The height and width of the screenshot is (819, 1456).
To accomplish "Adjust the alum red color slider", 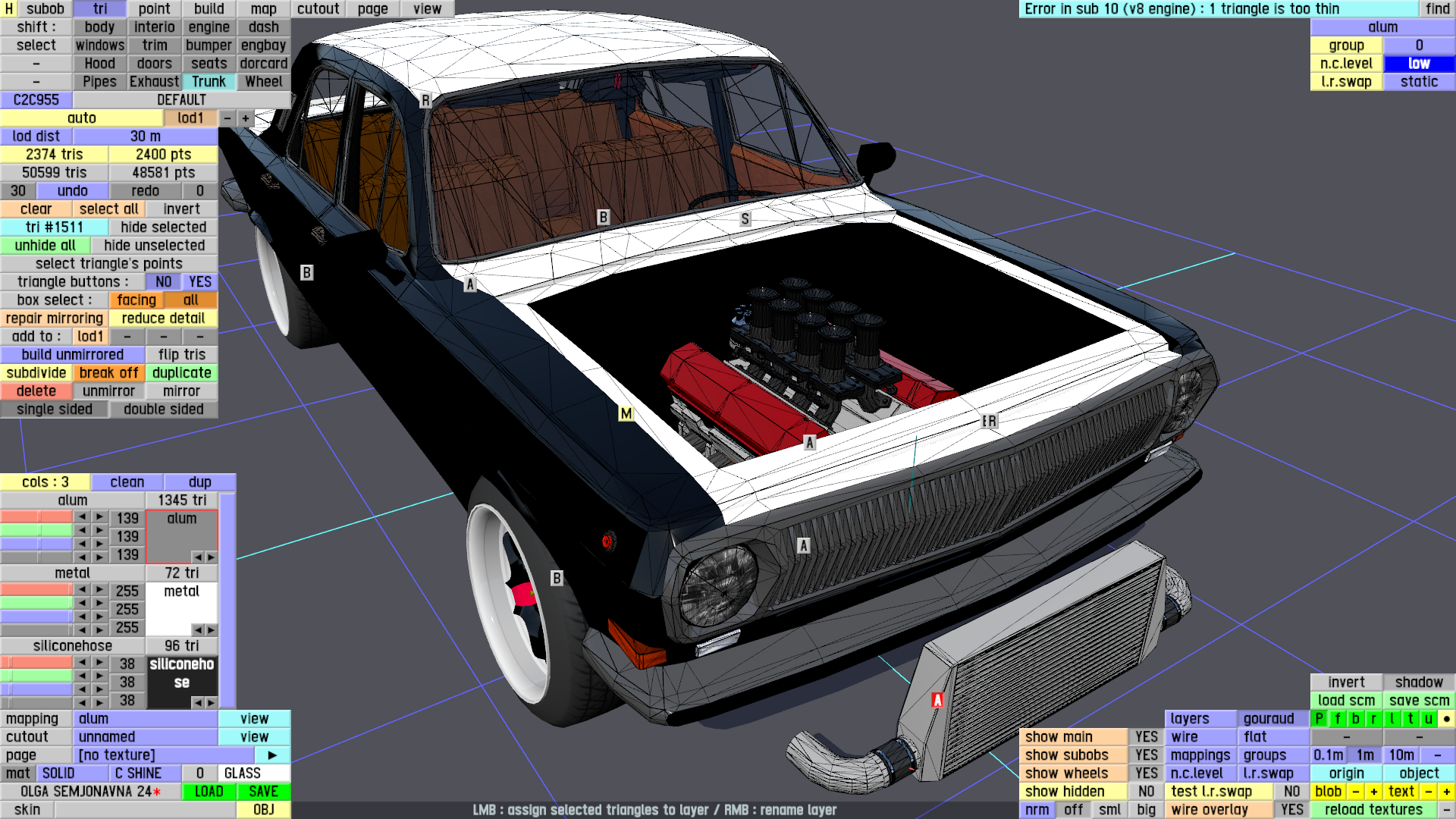I will 36,518.
